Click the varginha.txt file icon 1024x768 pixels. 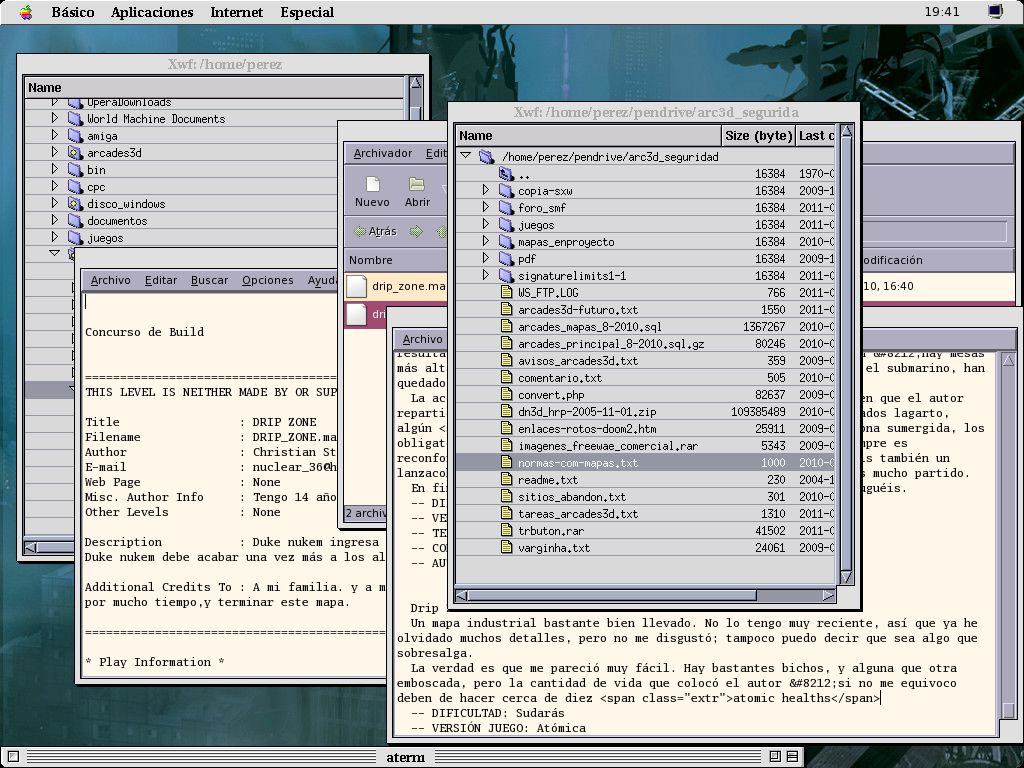pos(507,547)
